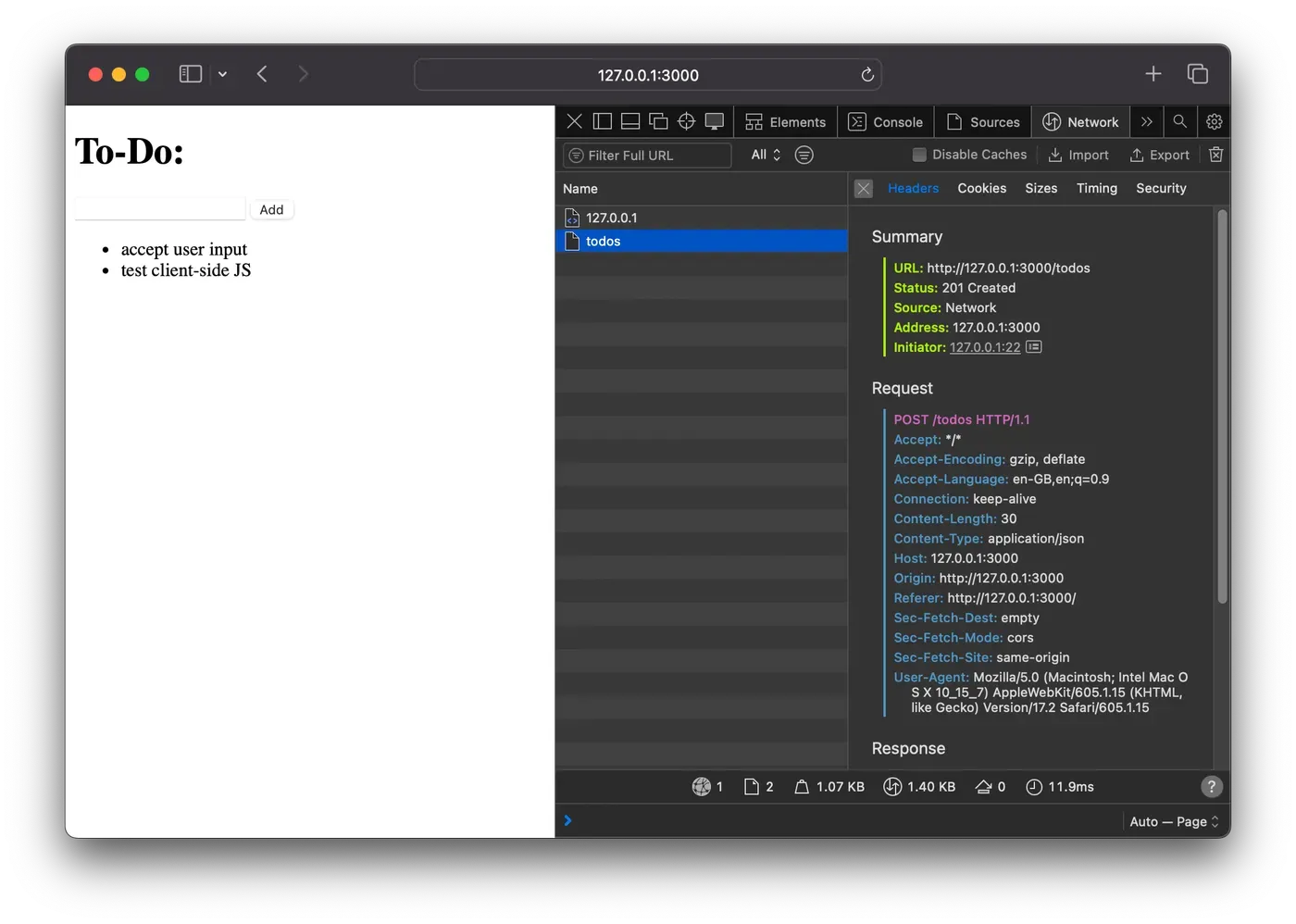Show initiator call stack icon
1296x924 pixels.
1034,346
